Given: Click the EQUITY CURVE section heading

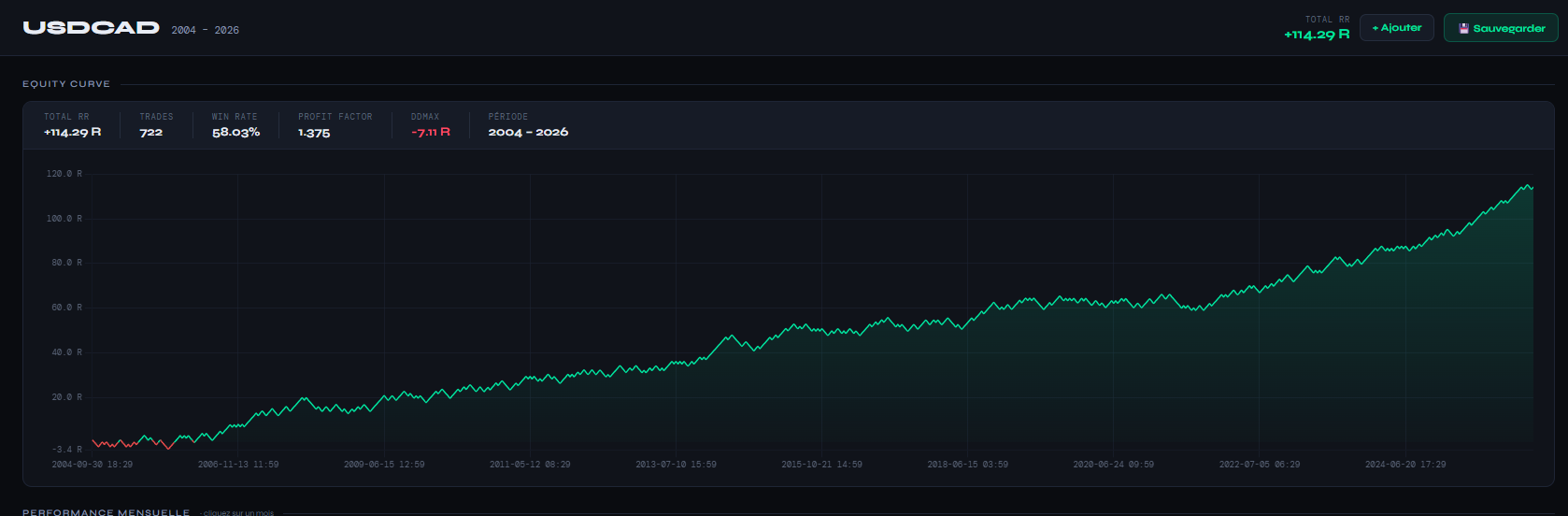Looking at the screenshot, I should (66, 84).
